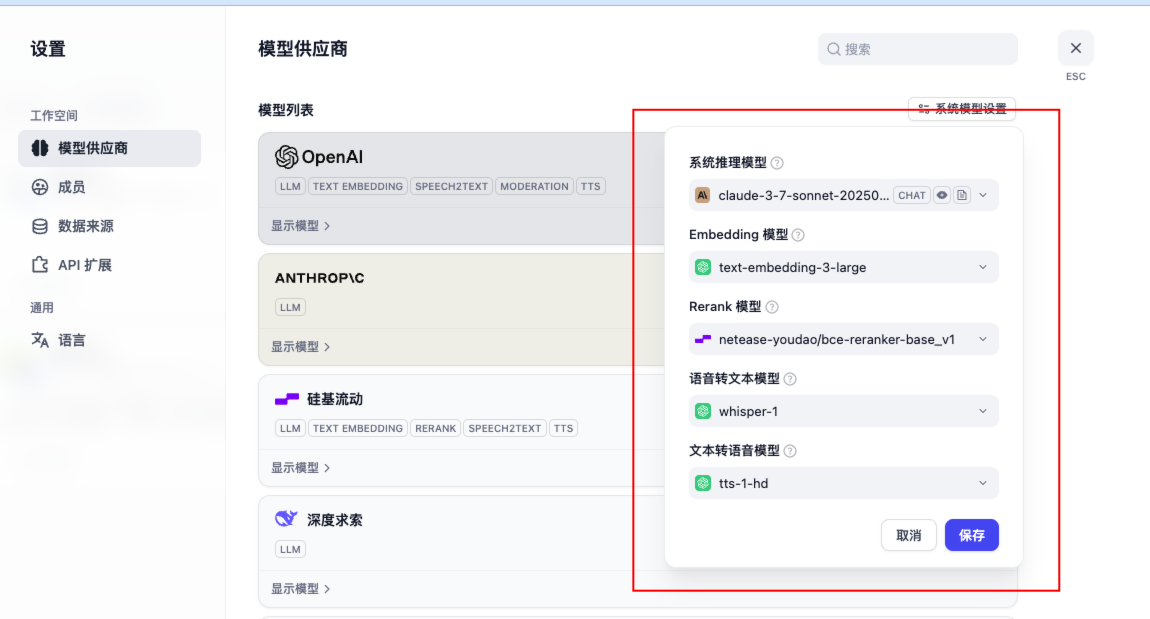Screen dimensions: 1150x619
Task: Click the 模型列表 heading
Action: tap(286, 110)
